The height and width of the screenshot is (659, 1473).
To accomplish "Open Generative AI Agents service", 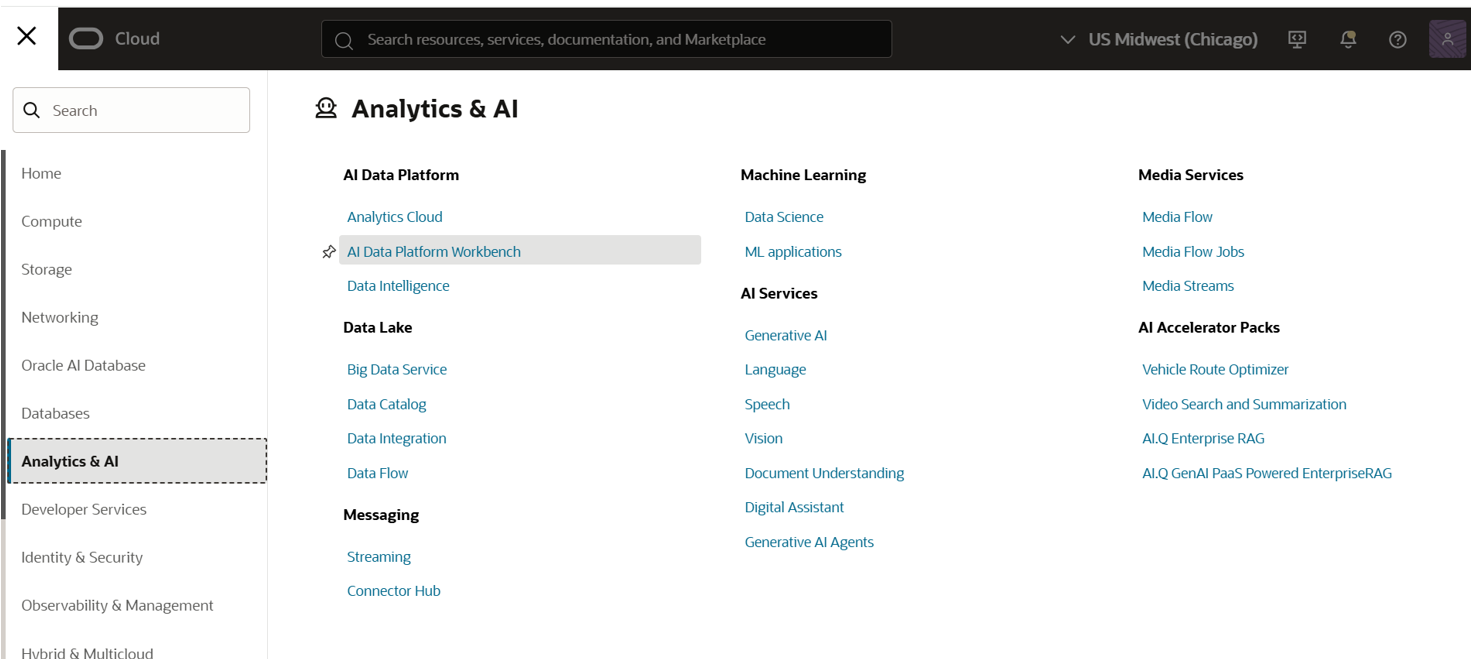I will [809, 542].
